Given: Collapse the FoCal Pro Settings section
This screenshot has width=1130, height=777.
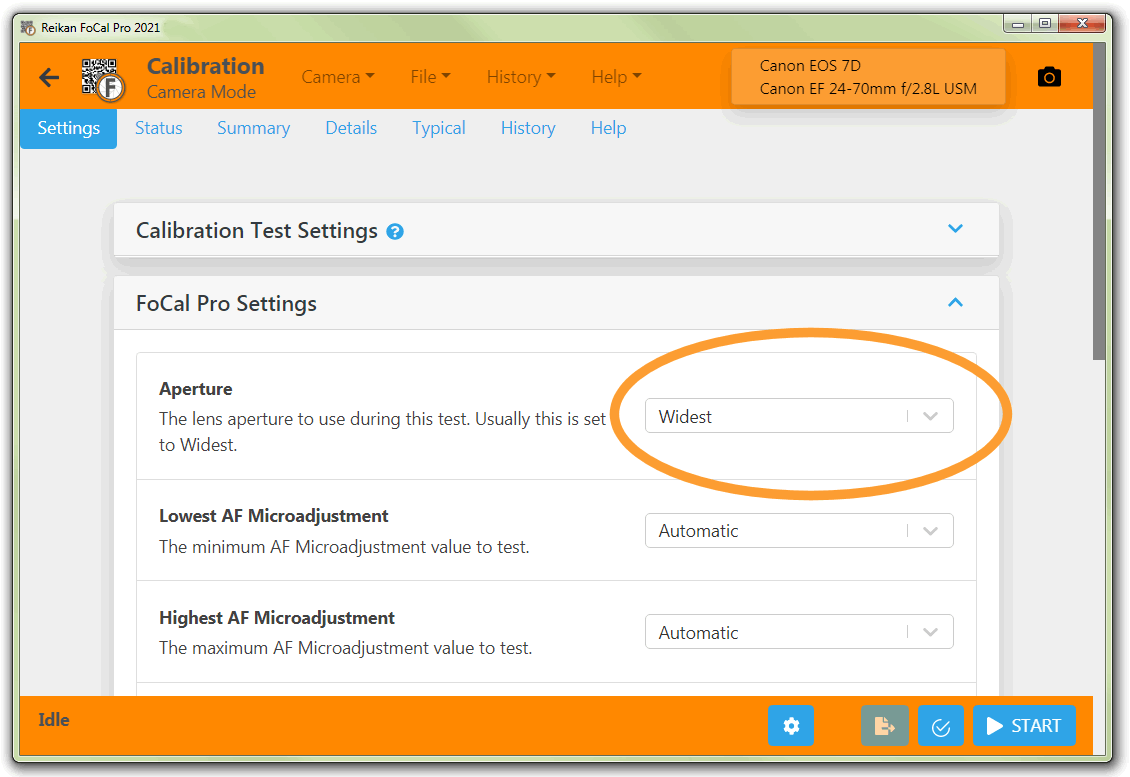Looking at the screenshot, I should [x=956, y=302].
